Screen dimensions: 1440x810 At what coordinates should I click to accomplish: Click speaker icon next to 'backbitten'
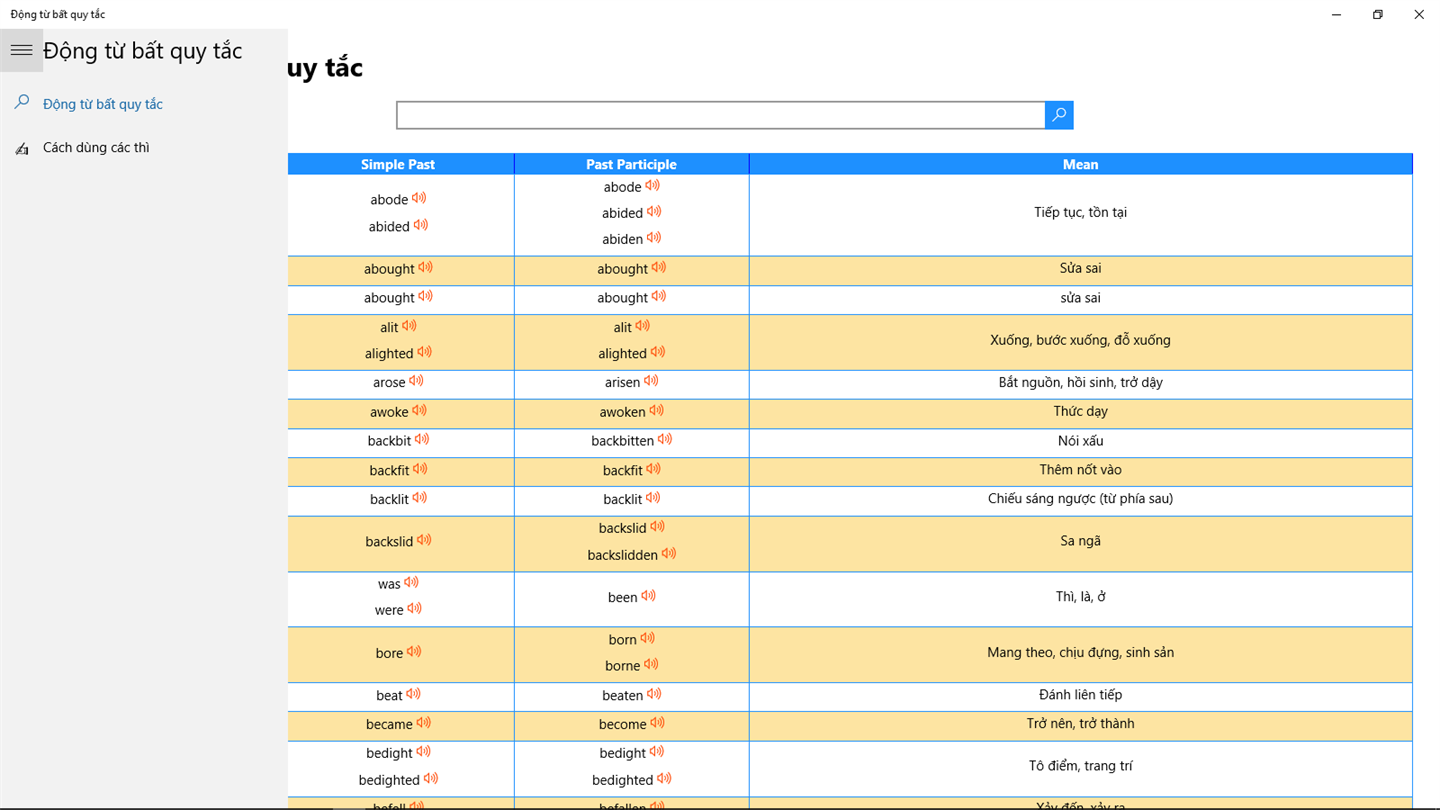coord(665,439)
